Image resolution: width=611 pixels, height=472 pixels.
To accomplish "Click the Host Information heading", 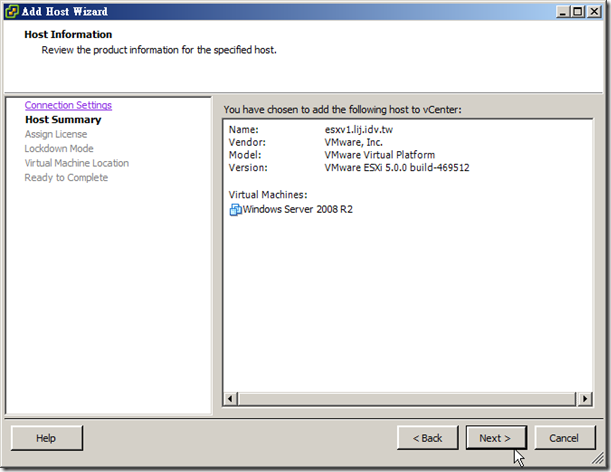I will pos(68,34).
